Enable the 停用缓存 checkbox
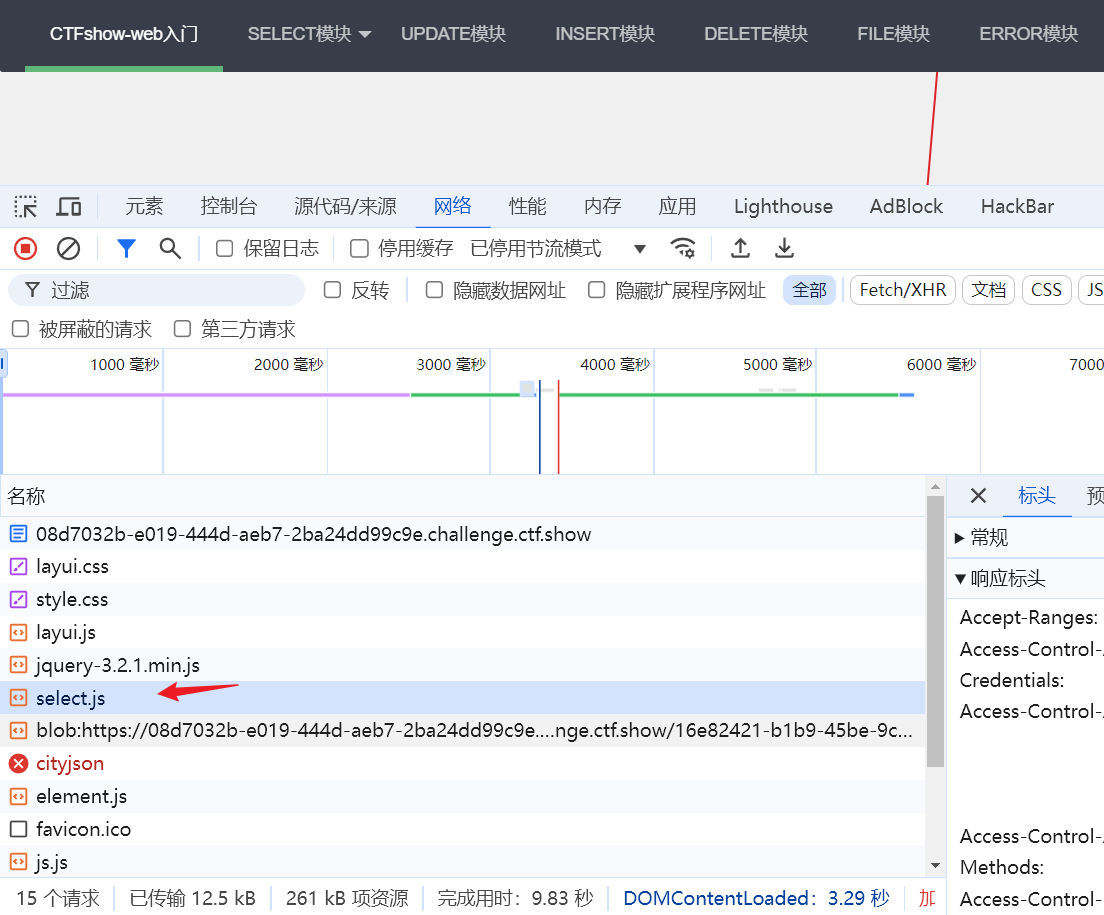Image resolution: width=1104 pixels, height=915 pixels. coord(359,248)
